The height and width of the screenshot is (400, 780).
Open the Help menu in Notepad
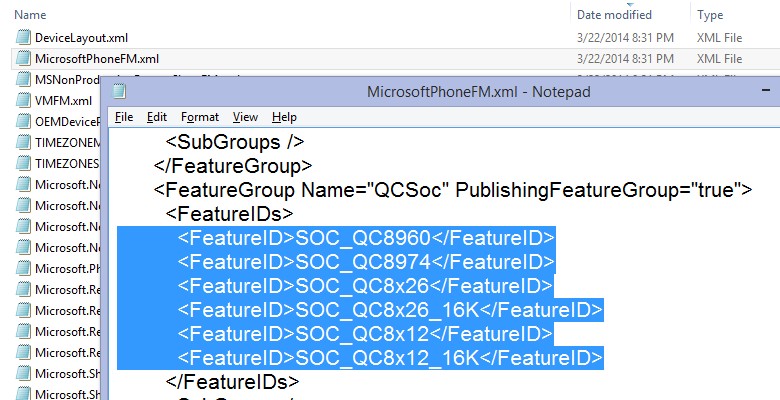click(x=284, y=117)
